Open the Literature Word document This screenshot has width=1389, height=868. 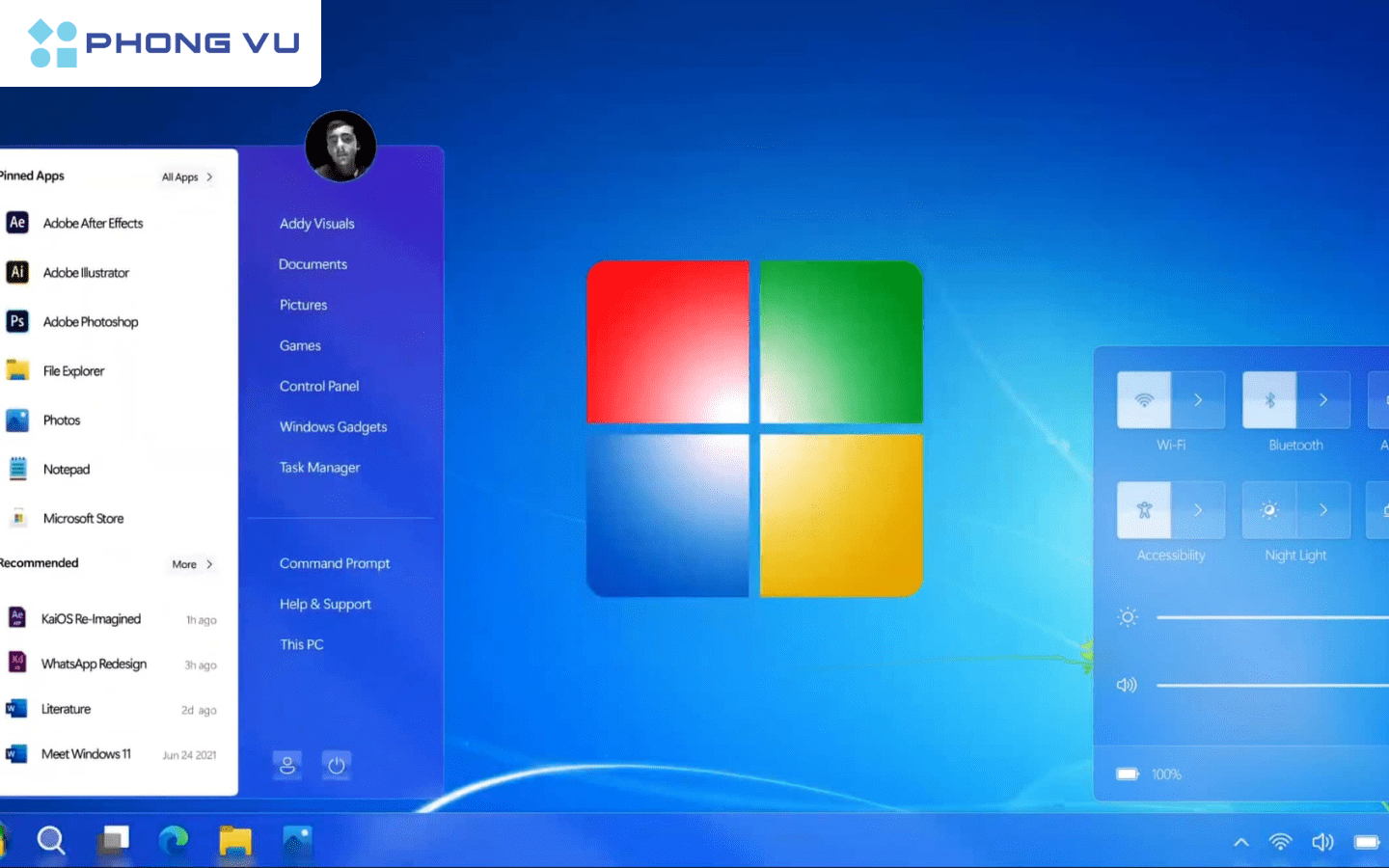click(112, 709)
